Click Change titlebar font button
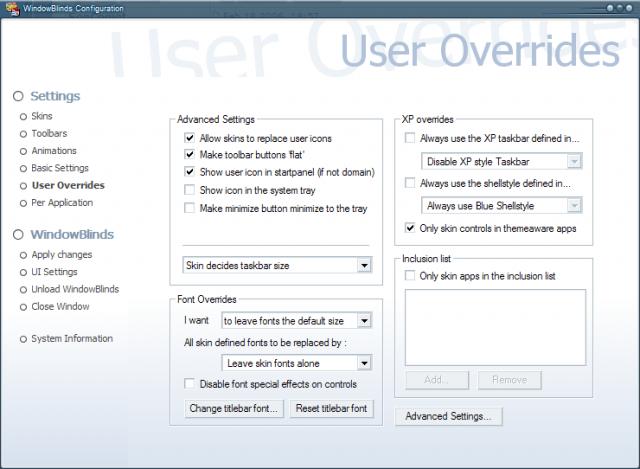Screen dimensions: 640x469 pyautogui.click(x=233, y=409)
